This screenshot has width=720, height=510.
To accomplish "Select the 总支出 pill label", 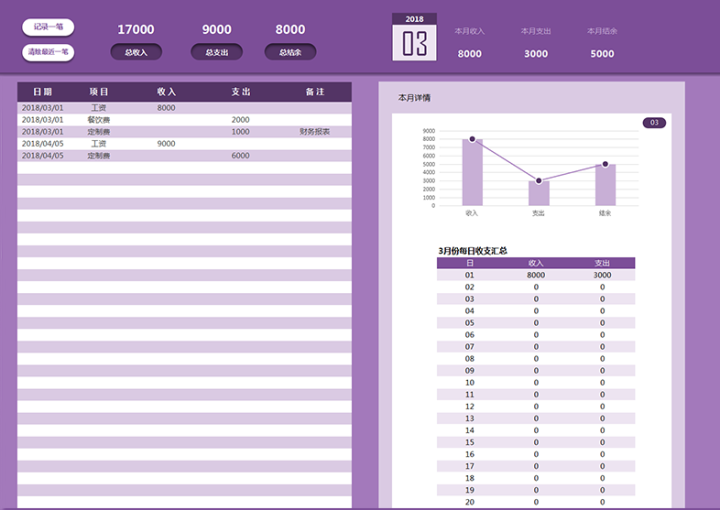I will pyautogui.click(x=217, y=52).
